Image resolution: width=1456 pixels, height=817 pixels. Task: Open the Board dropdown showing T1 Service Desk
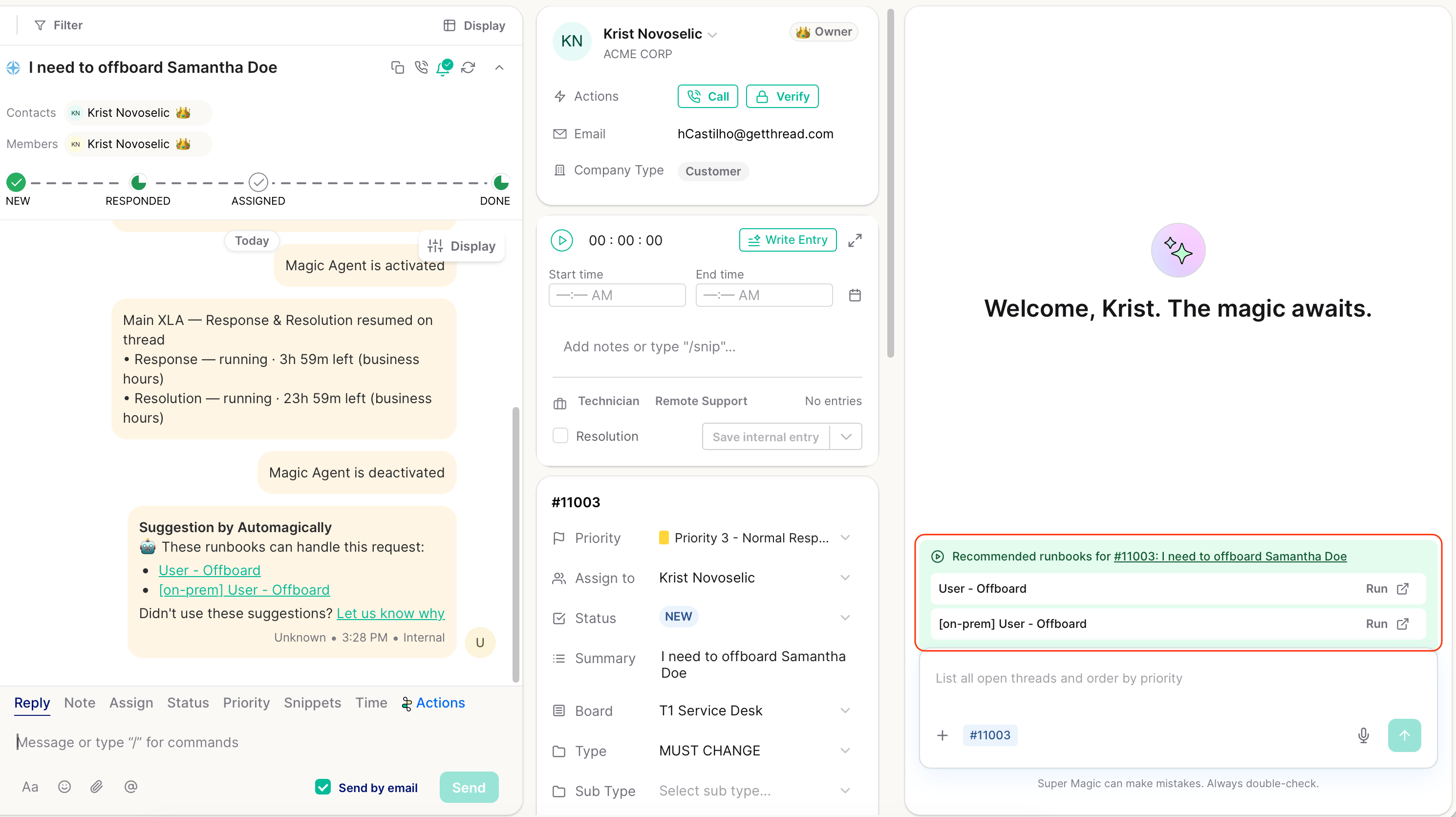point(845,710)
